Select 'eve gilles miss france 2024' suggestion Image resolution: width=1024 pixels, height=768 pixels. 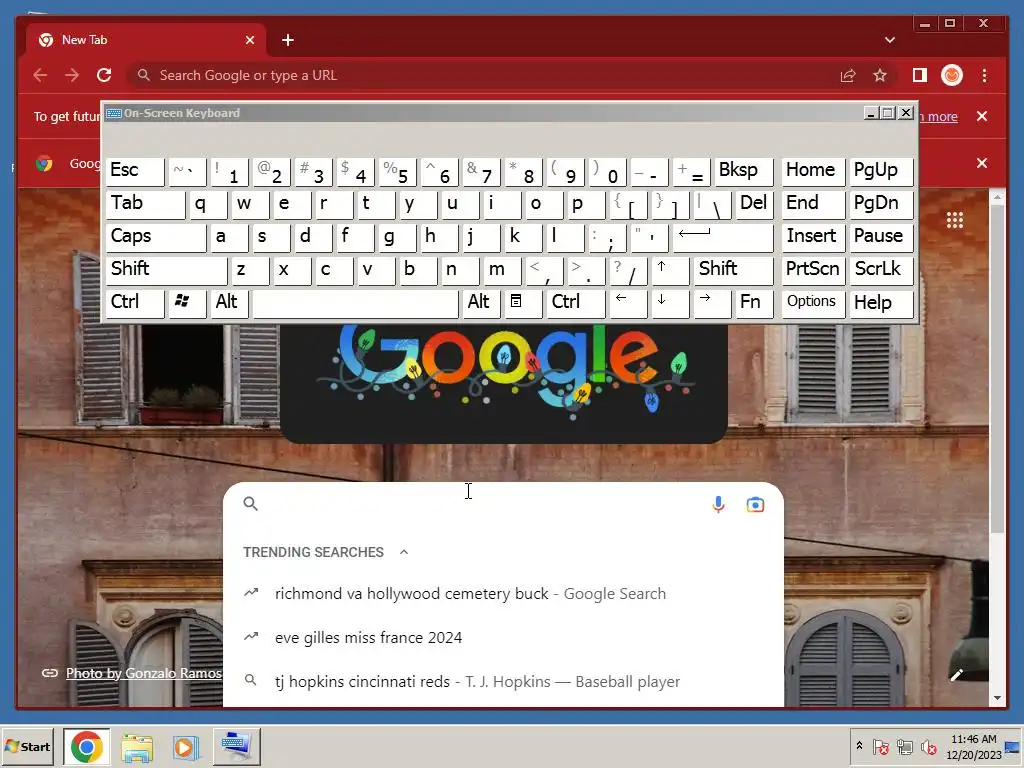tap(503, 637)
